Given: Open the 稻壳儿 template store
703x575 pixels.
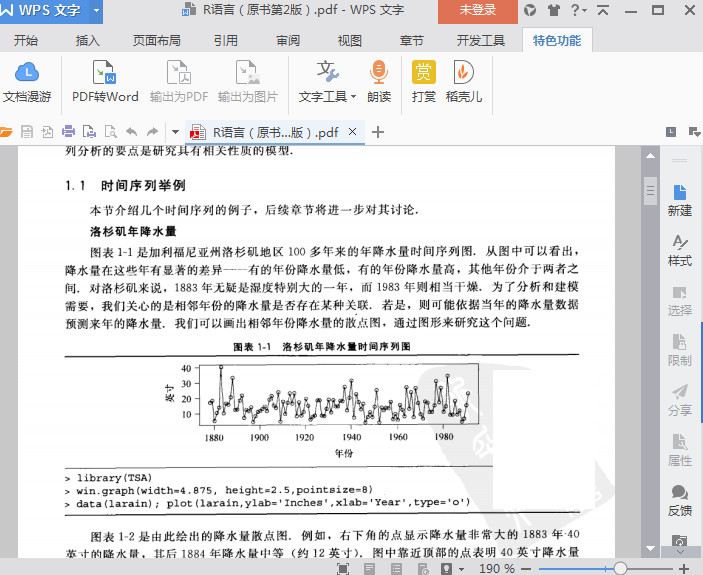Looking at the screenshot, I should pyautogui.click(x=464, y=82).
